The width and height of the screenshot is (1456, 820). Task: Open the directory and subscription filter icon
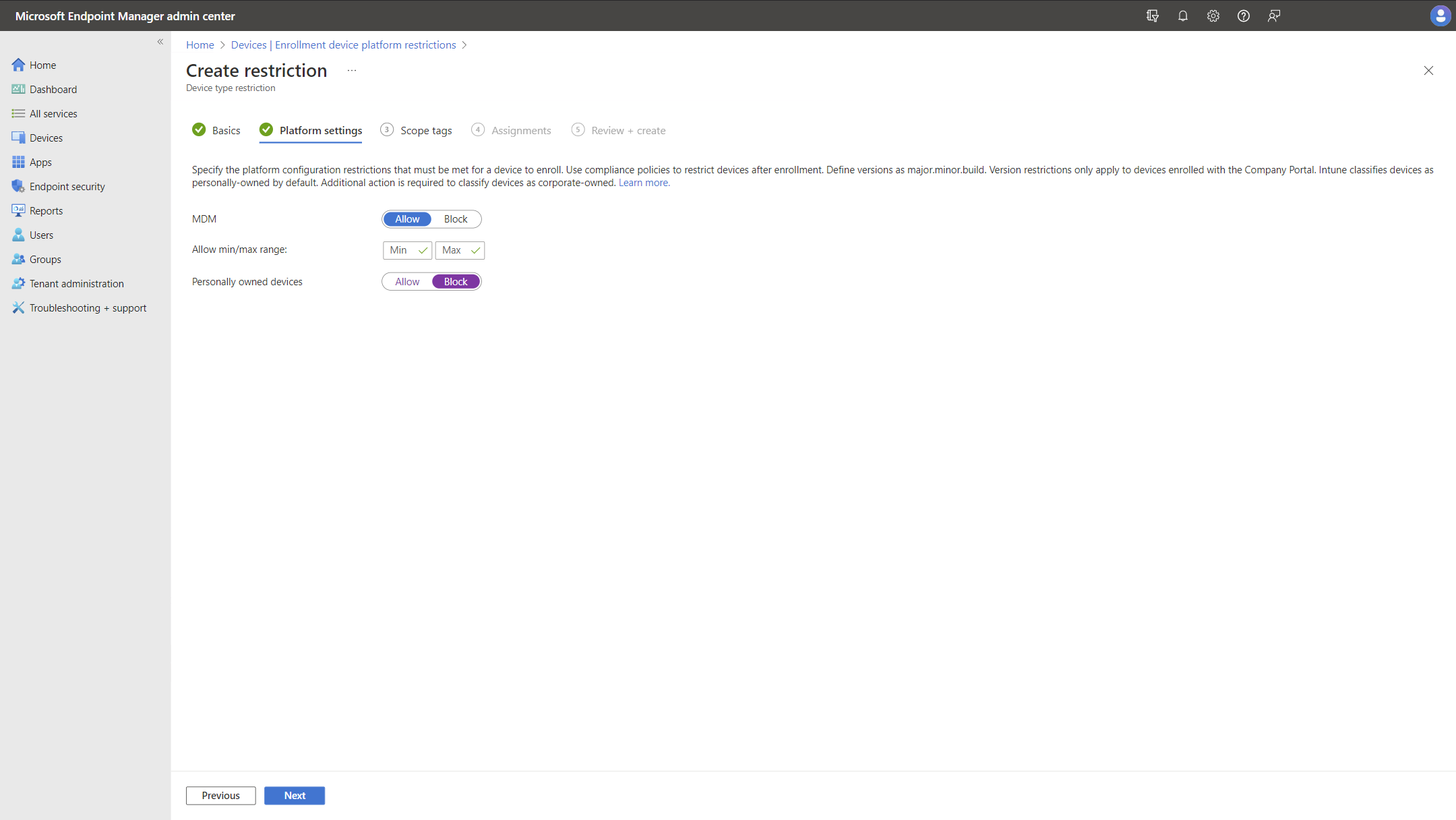point(1152,16)
